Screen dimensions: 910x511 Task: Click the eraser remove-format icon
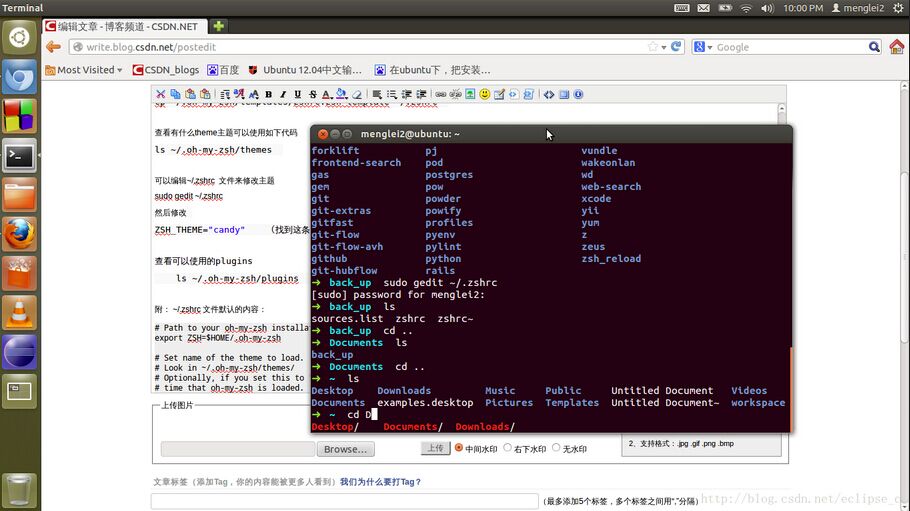tap(358, 94)
